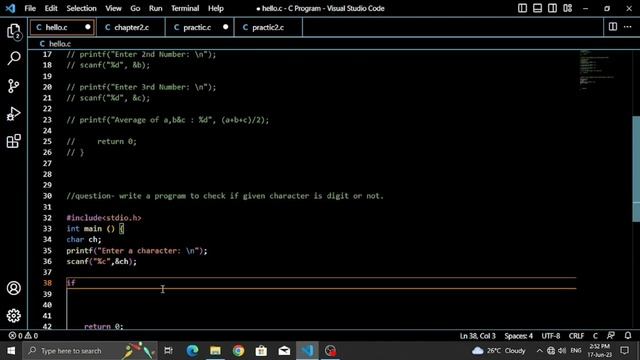Open errors and warnings status indicator
The image size is (640, 360).
click(23, 336)
